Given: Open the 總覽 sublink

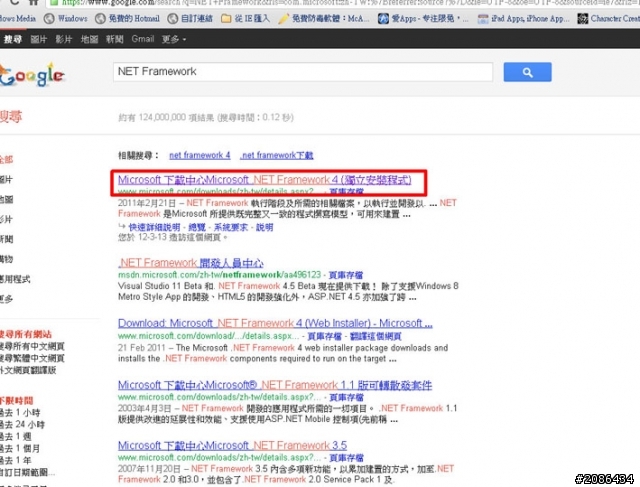Looking at the screenshot, I should [197, 227].
